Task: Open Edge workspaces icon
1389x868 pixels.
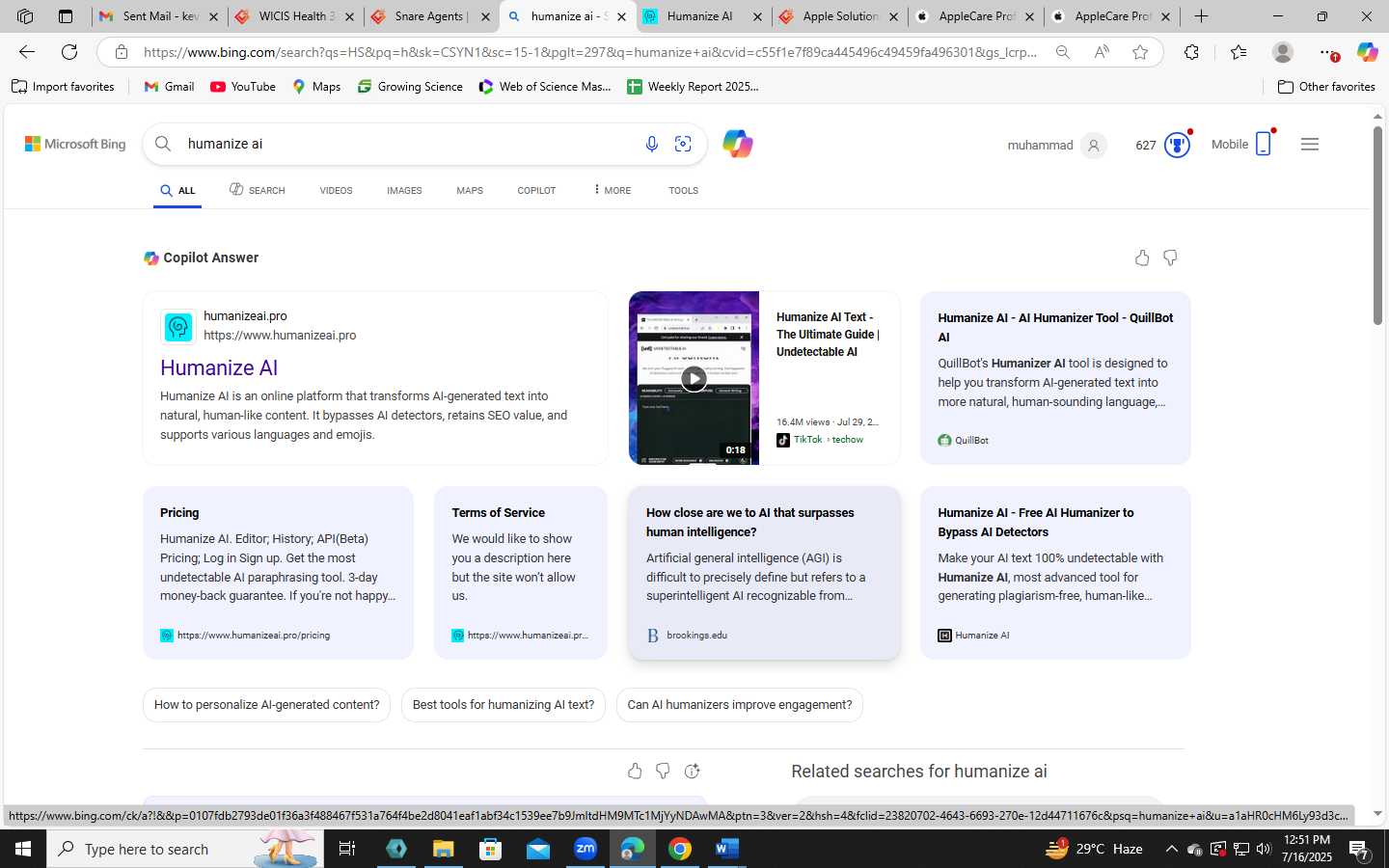Action: (25, 16)
